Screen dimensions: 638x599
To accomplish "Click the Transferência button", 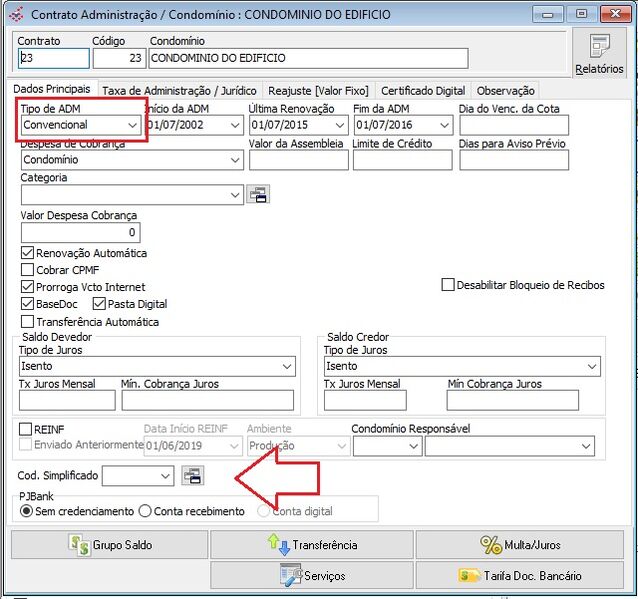I will tap(311, 545).
